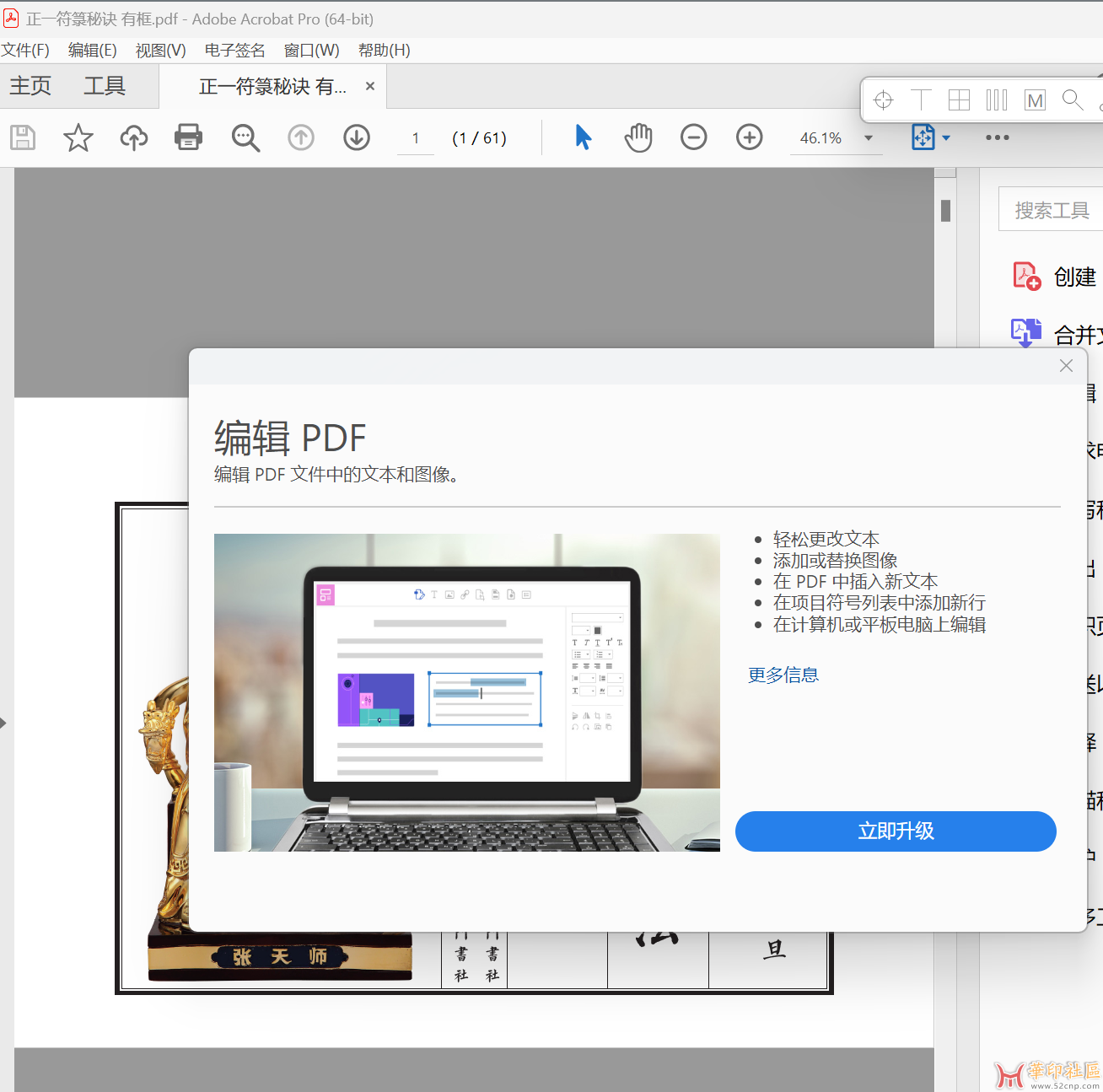Go to previous page arrow
The height and width of the screenshot is (1092, 1103).
point(301,137)
